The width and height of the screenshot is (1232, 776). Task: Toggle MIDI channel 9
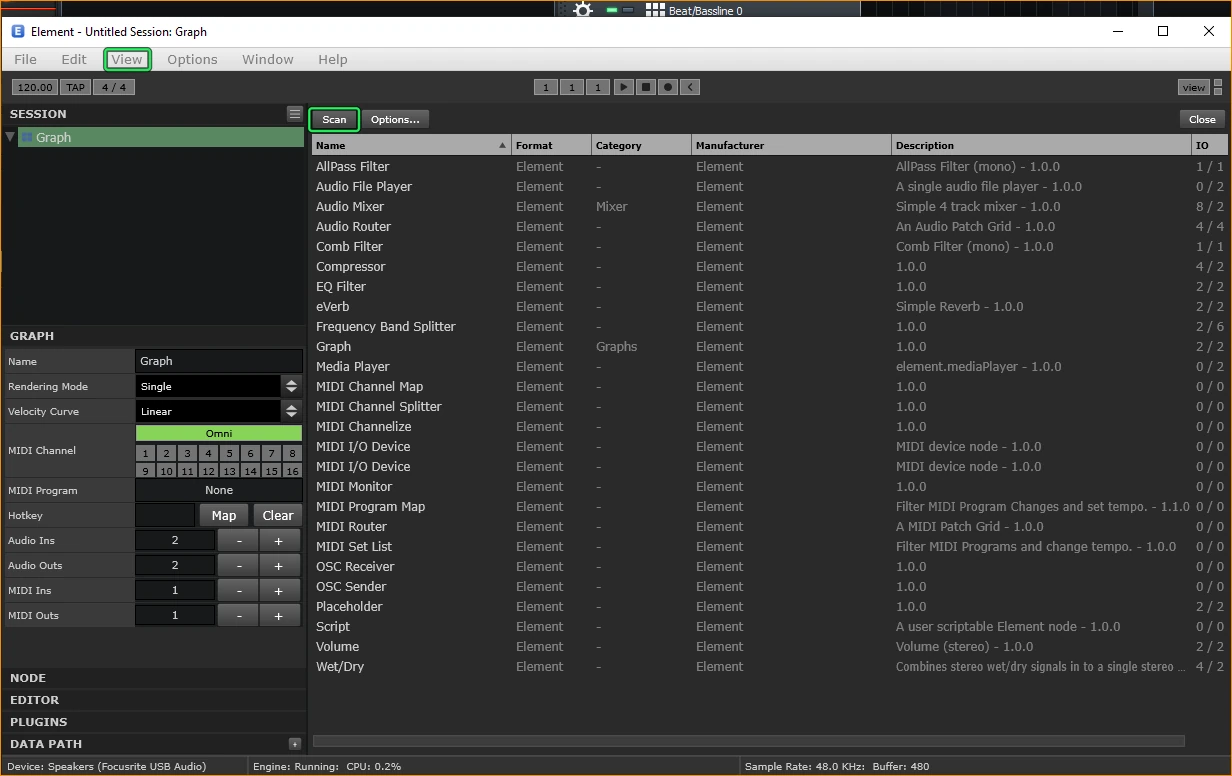tap(146, 470)
